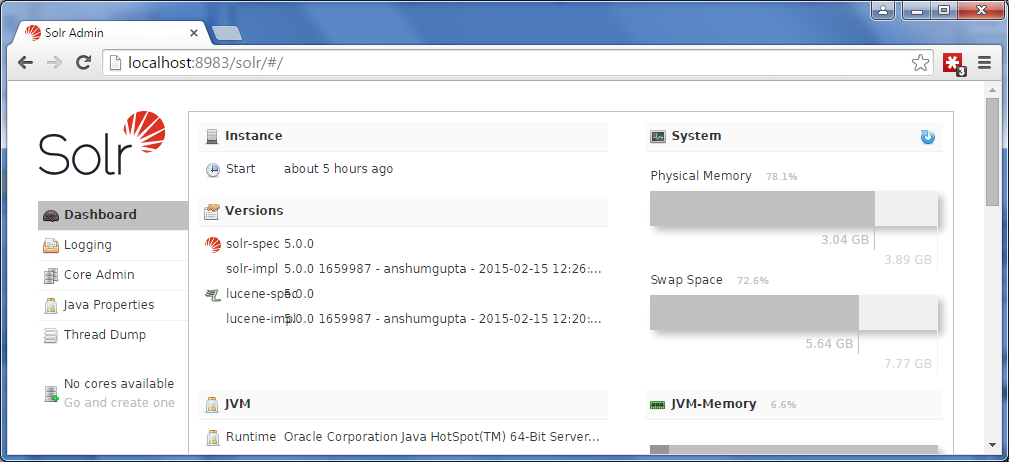Screen dimensions: 1009x462
Task: Open a new browser tab
Action: click(x=227, y=33)
